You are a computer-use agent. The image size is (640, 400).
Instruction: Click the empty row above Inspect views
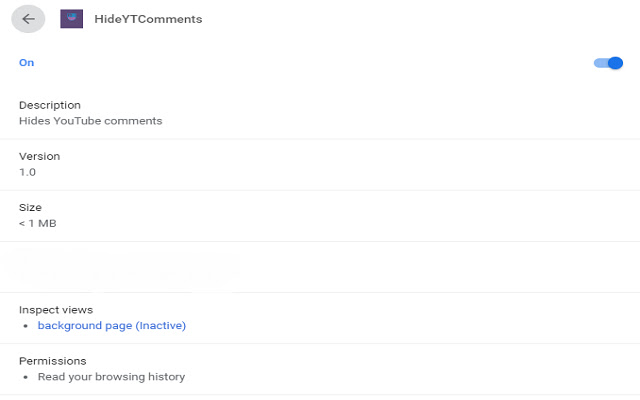(320, 267)
